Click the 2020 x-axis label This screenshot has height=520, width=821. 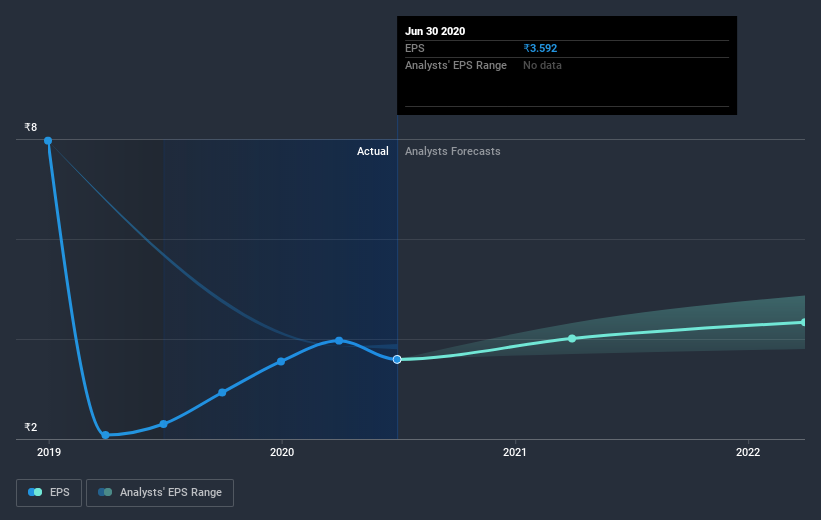point(282,452)
